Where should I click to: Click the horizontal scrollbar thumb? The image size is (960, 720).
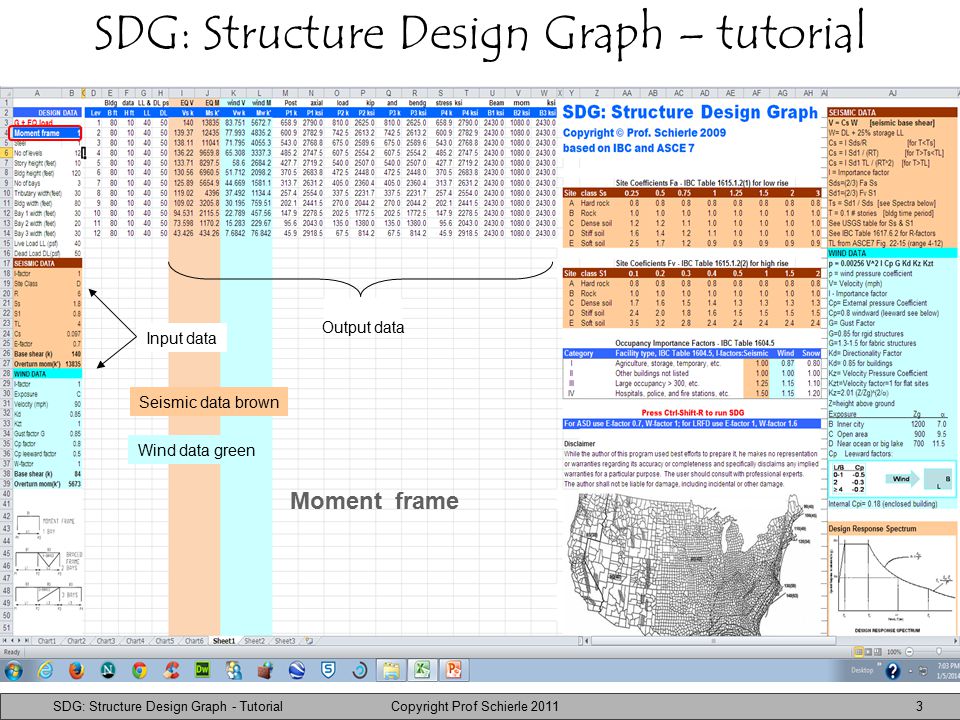point(712,641)
